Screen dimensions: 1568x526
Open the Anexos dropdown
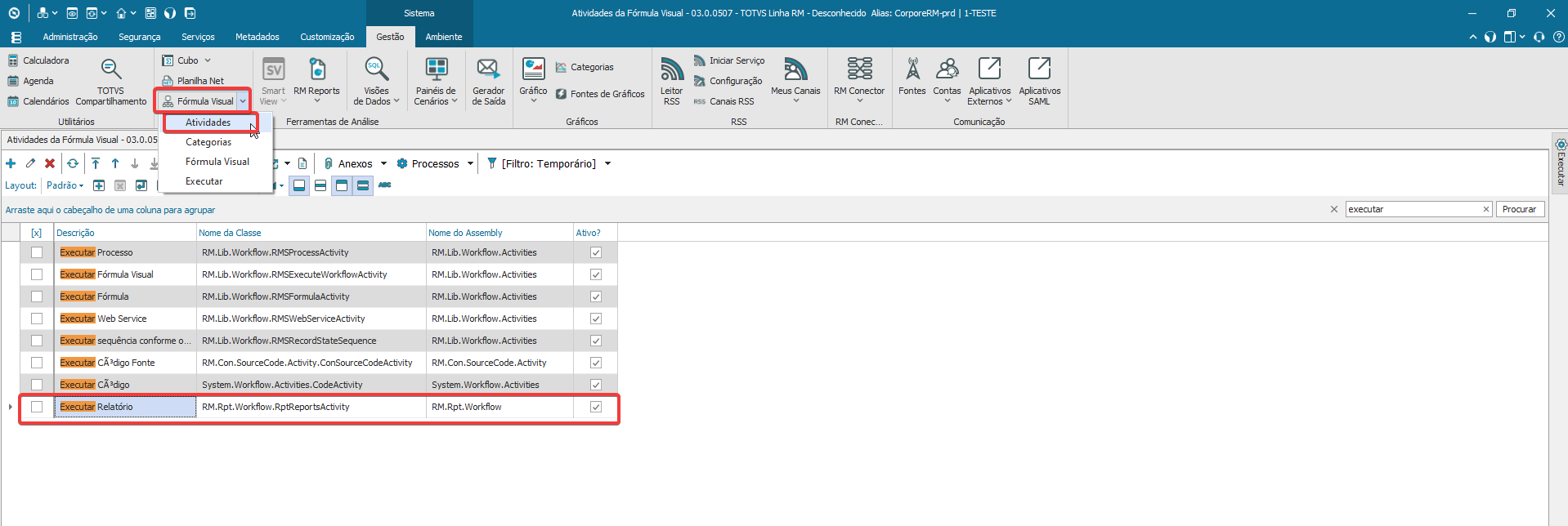[383, 163]
